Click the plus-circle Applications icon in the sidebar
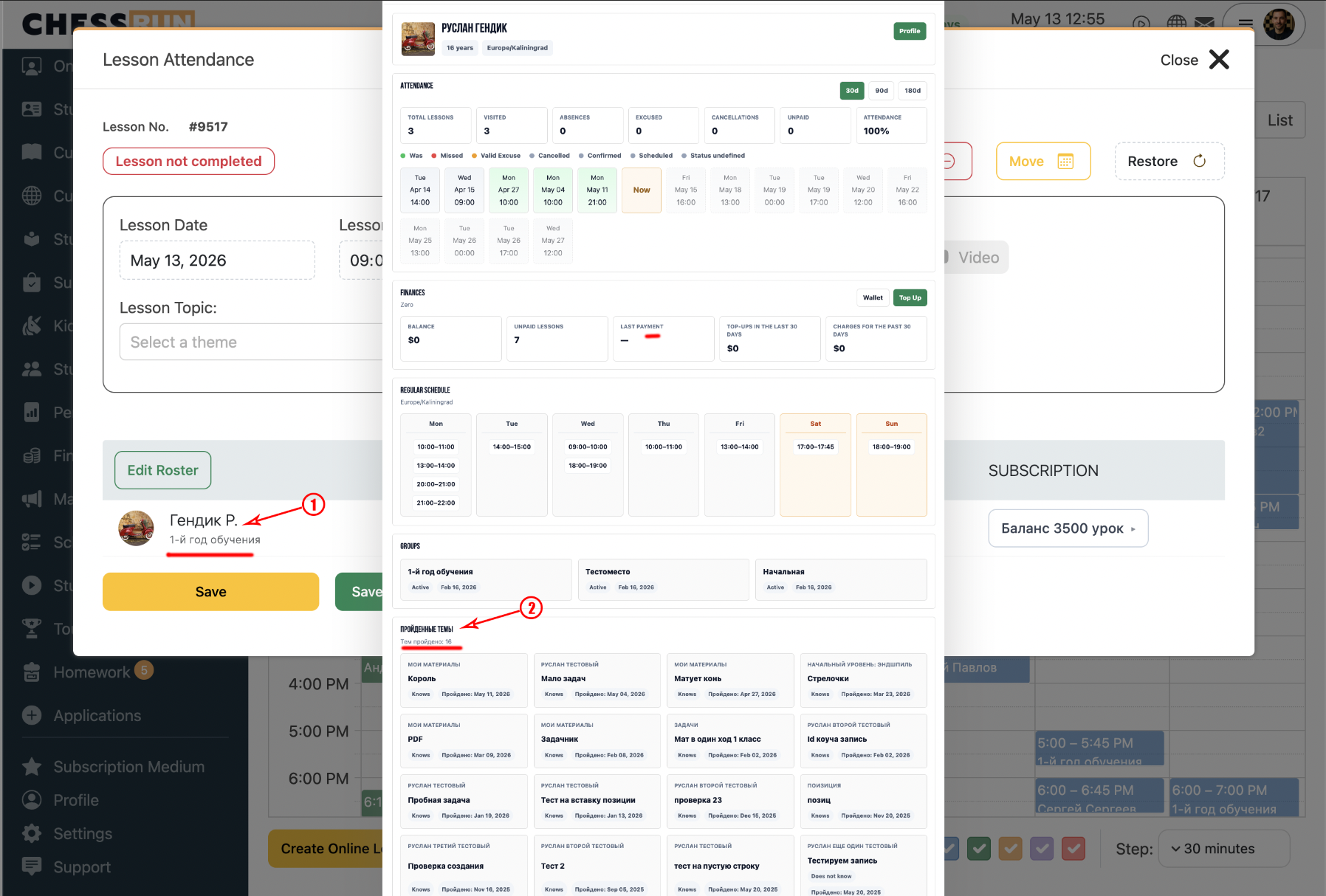Screen dimensions: 1326x896 click(32, 715)
